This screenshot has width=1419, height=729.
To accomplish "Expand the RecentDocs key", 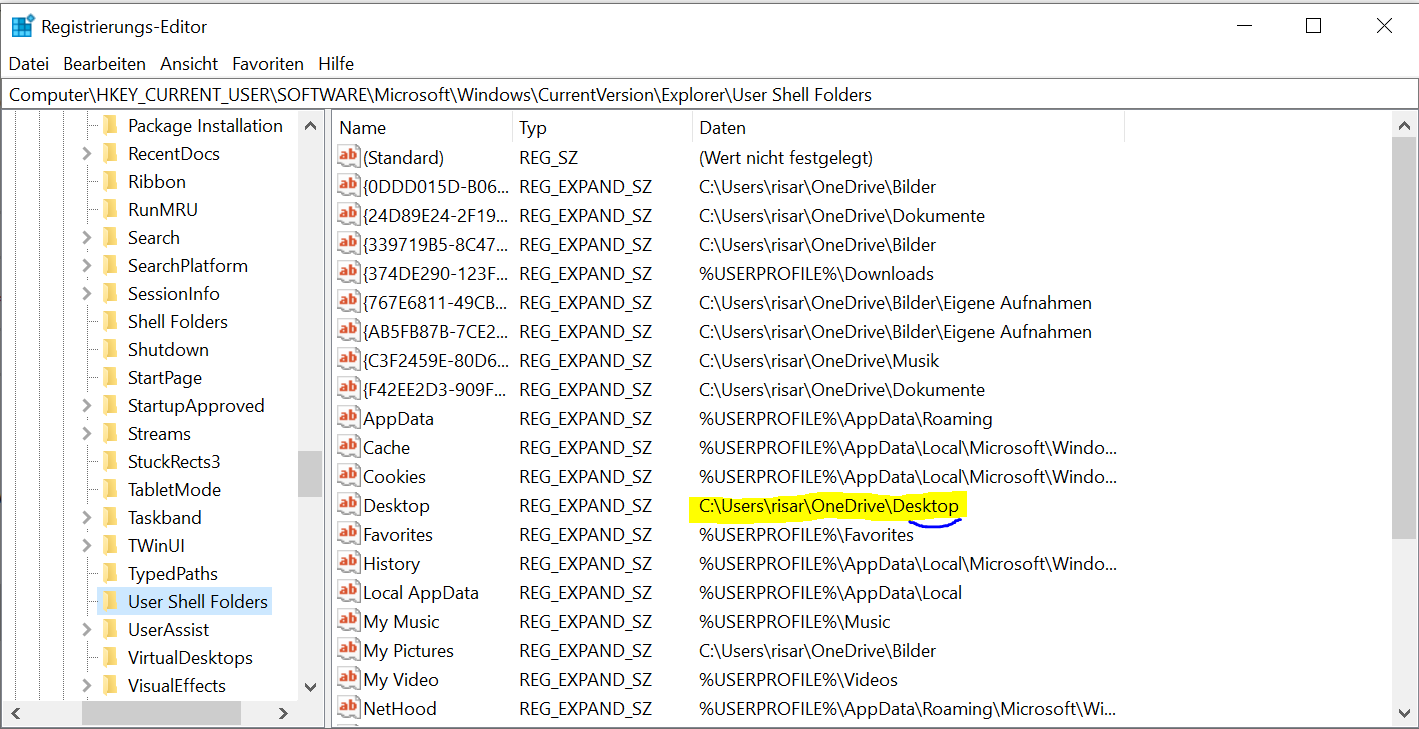I will tap(86, 154).
